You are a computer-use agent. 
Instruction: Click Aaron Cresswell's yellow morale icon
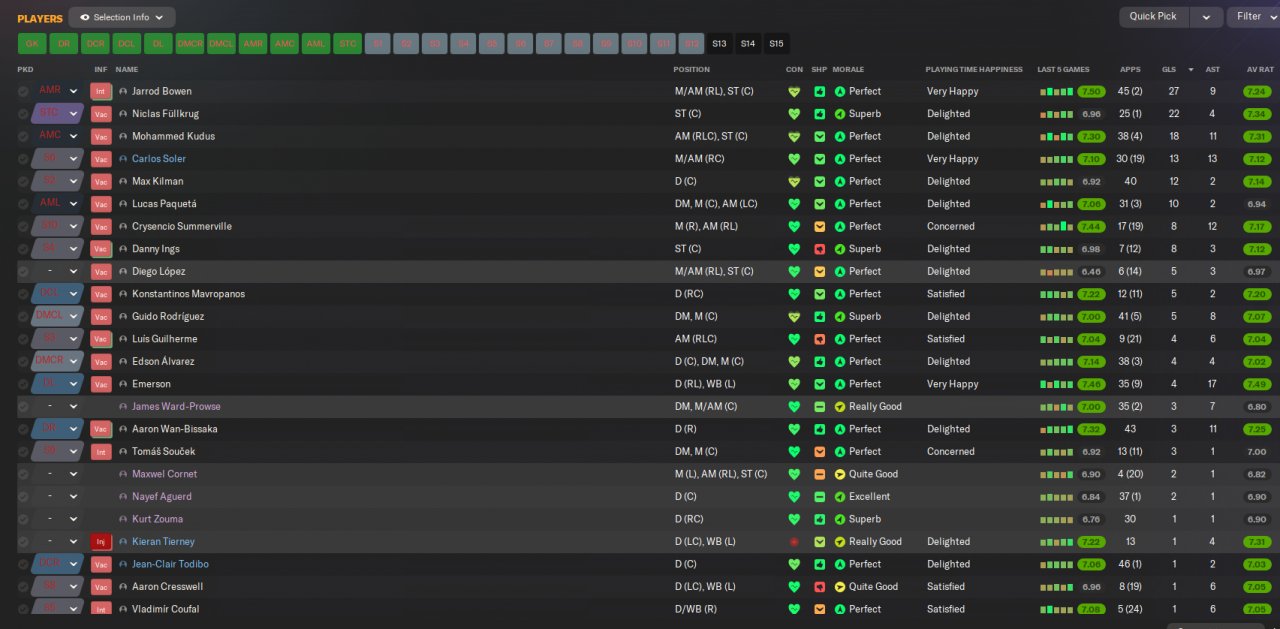(x=840, y=587)
